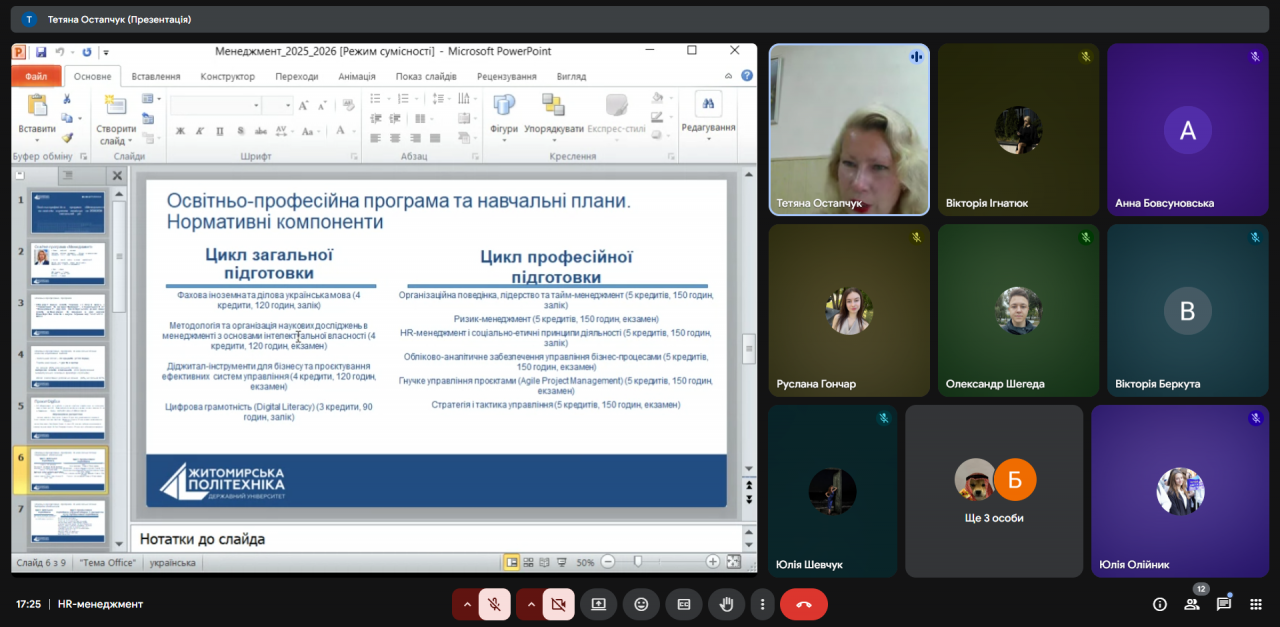
Task: Click the share screen (present now) icon
Action: [598, 604]
